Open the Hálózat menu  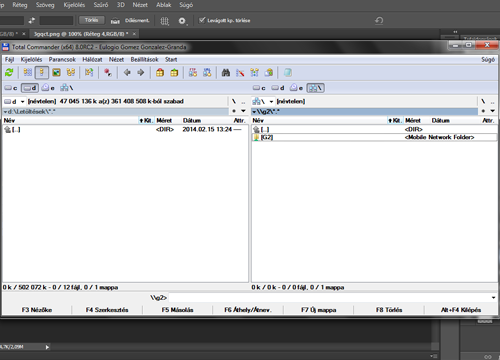click(92, 60)
